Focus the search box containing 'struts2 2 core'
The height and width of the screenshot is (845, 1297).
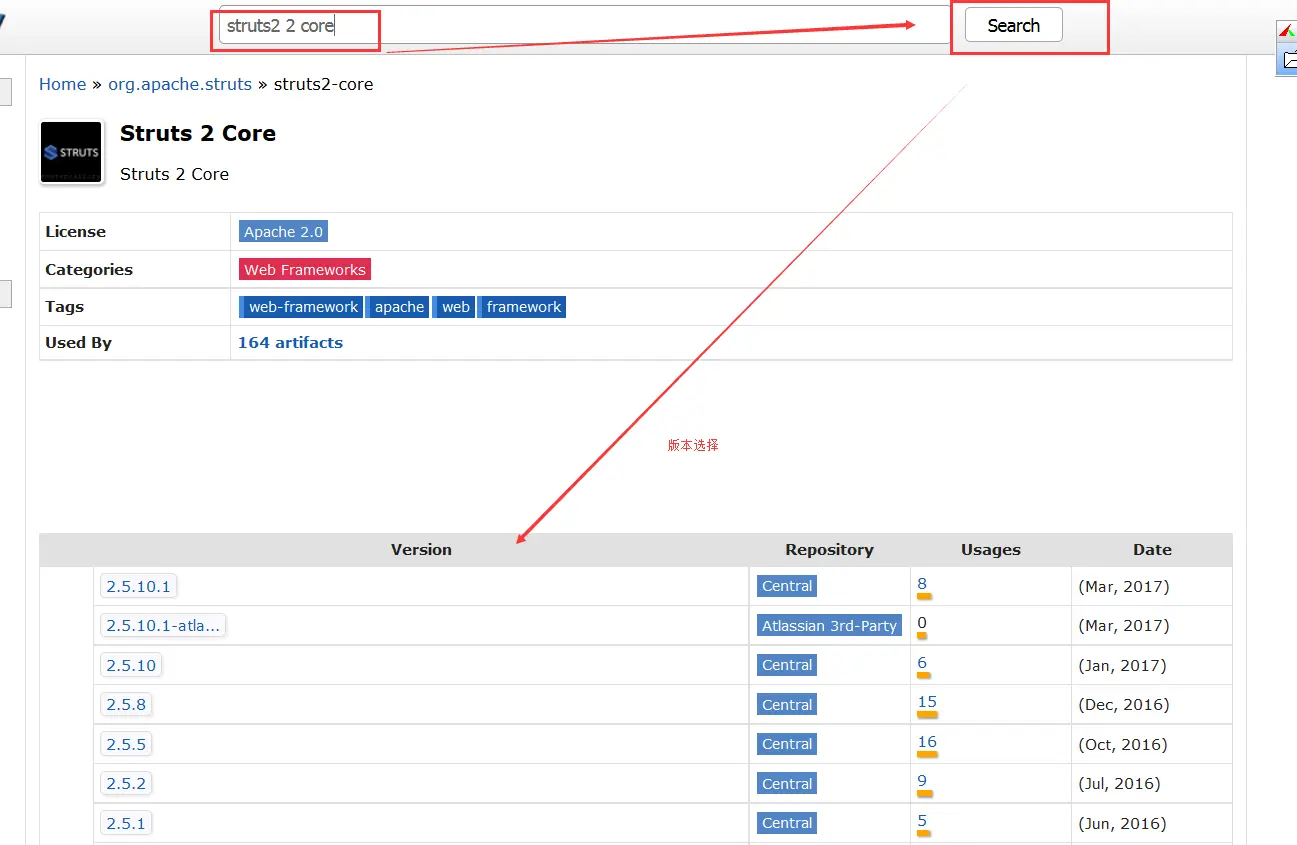583,26
